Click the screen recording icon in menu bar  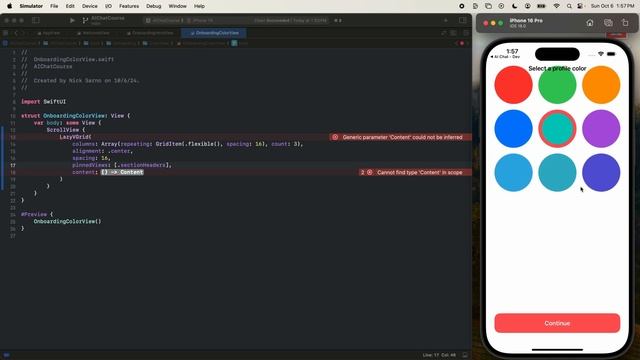462,6
